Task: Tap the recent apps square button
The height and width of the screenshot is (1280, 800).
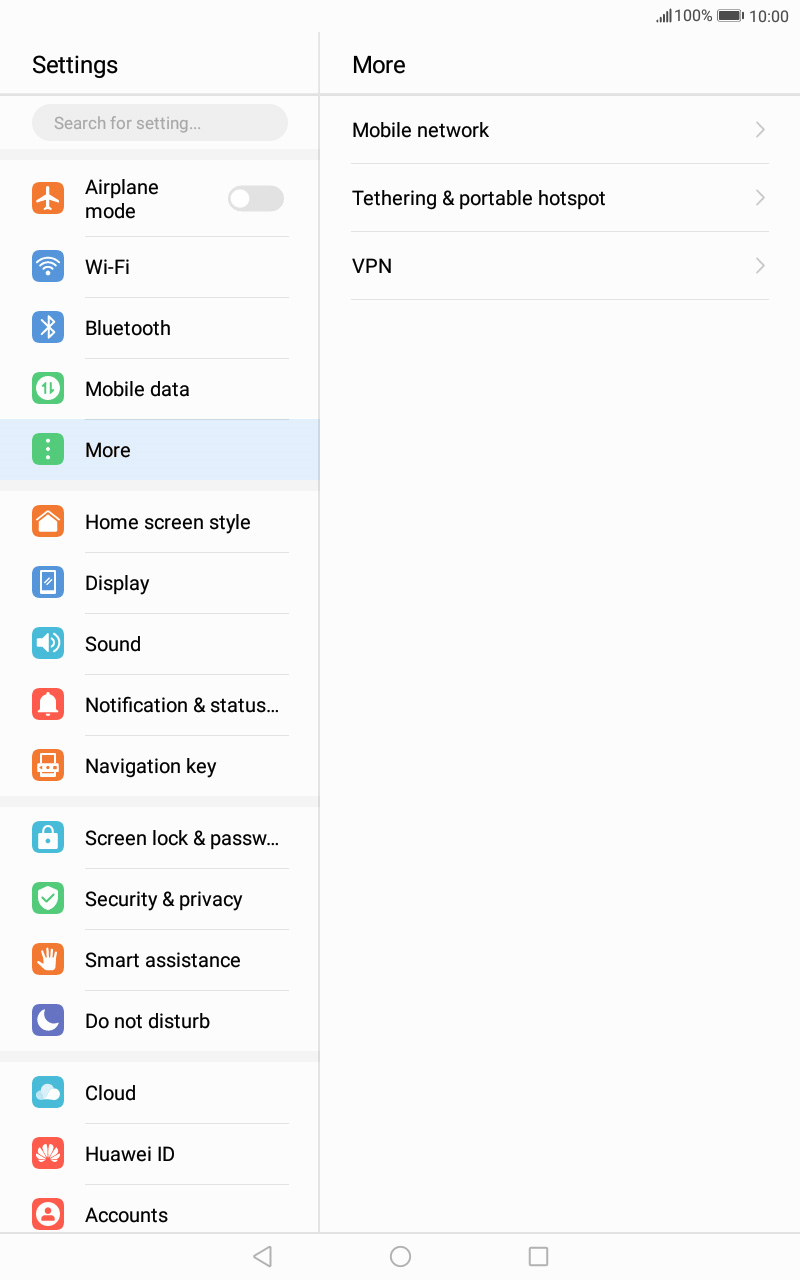Action: (538, 1256)
